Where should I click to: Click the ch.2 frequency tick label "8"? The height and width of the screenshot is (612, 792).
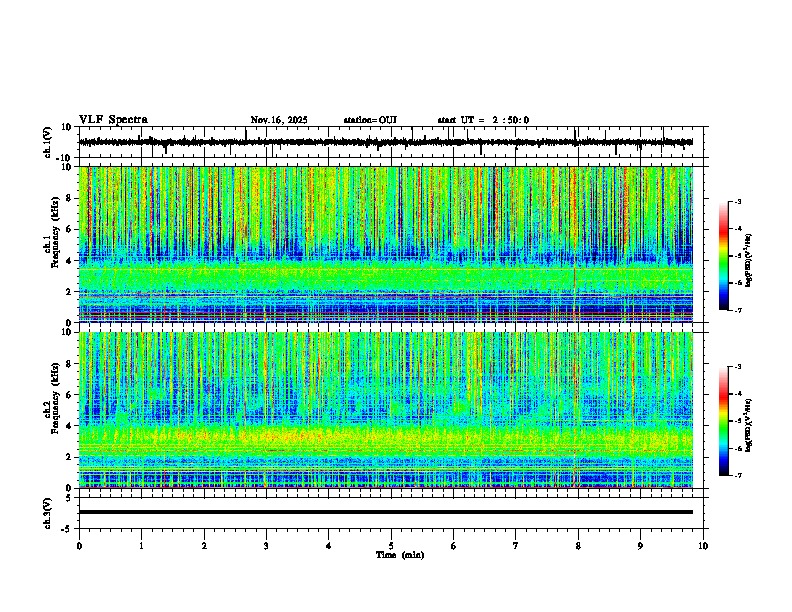coord(70,364)
